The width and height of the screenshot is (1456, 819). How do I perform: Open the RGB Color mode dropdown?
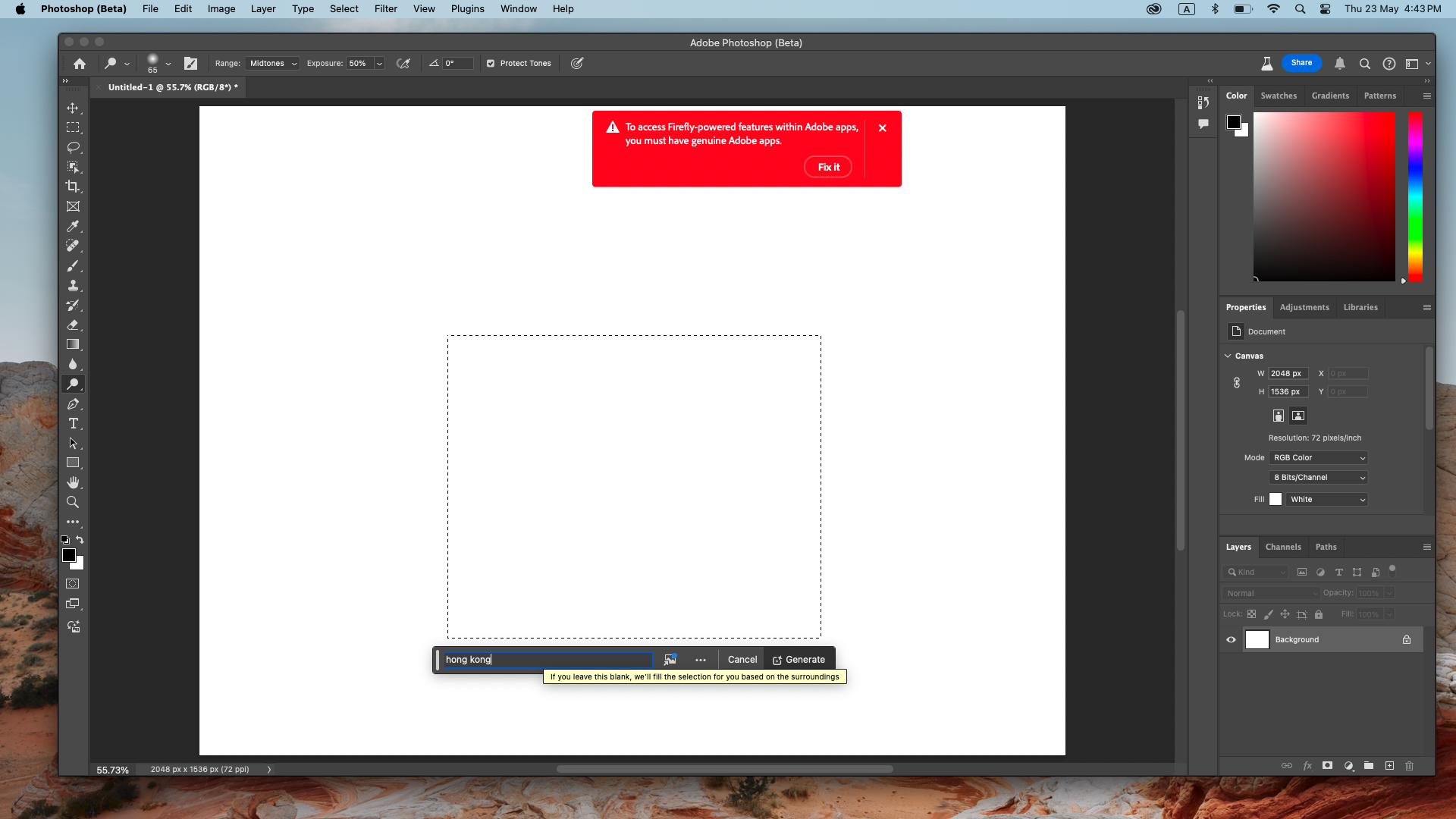coord(1319,458)
